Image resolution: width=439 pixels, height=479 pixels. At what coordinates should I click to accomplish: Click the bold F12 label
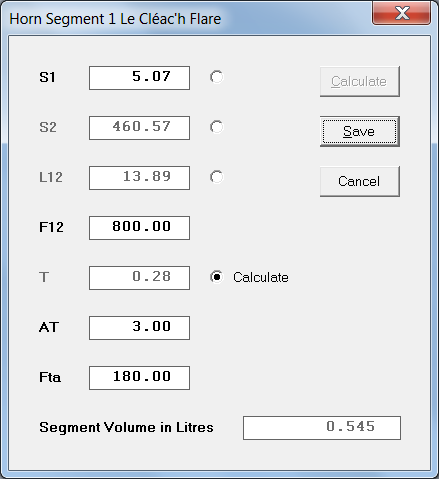point(51,227)
